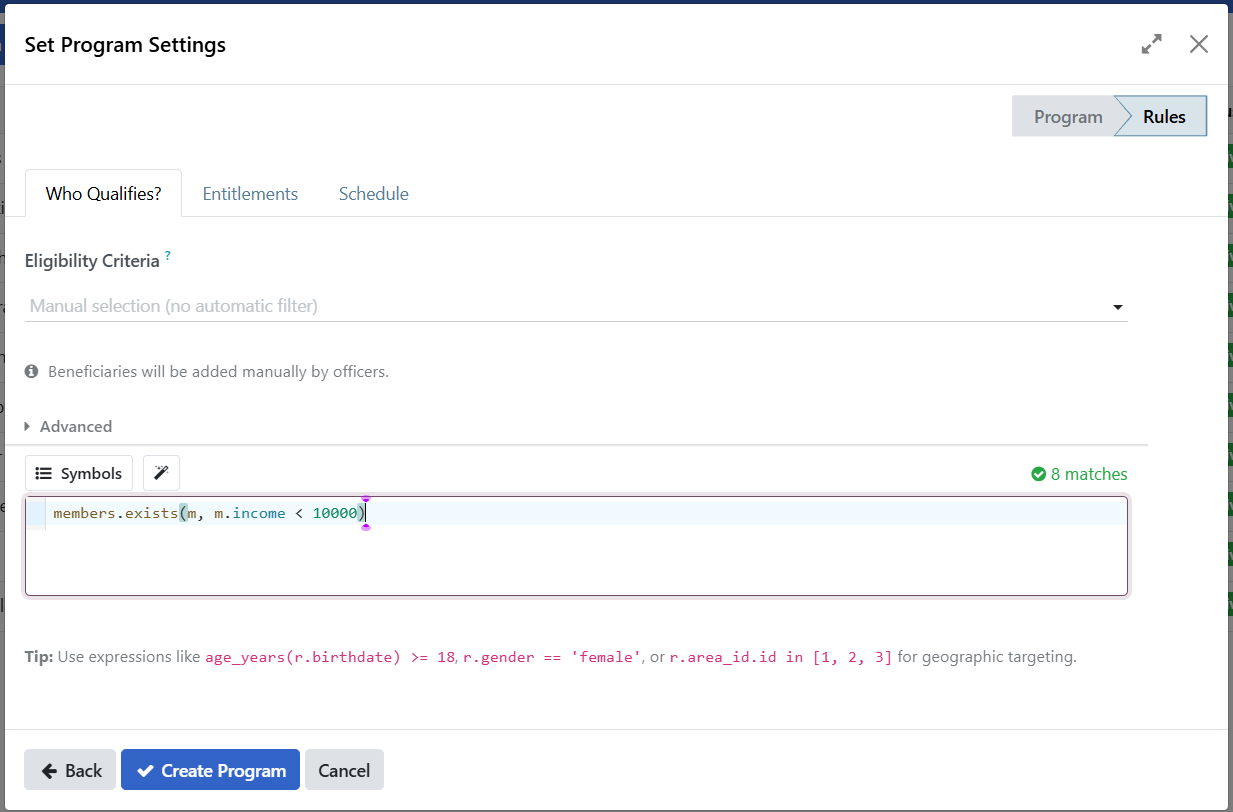The width and height of the screenshot is (1233, 812).
Task: Close the Set Program Settings dialog
Action: (1199, 44)
